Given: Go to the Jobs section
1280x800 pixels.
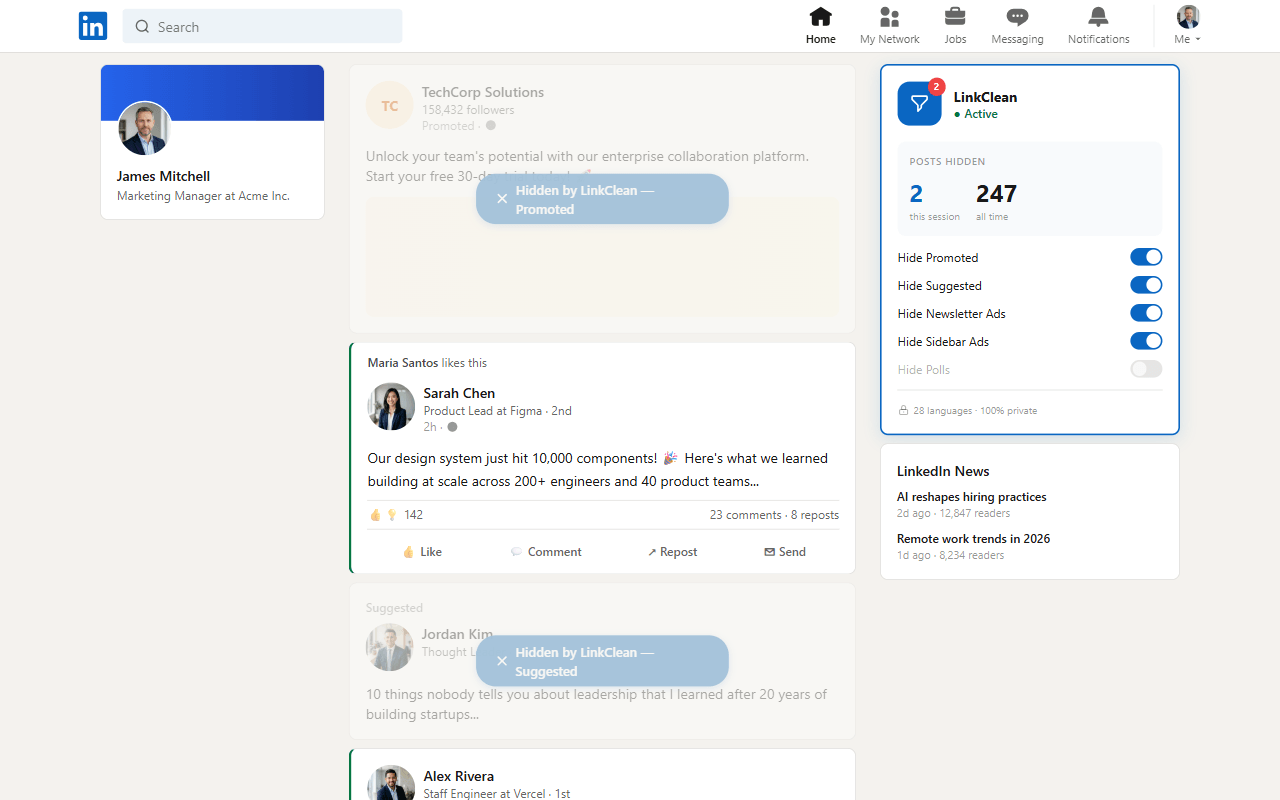Looking at the screenshot, I should [x=955, y=26].
